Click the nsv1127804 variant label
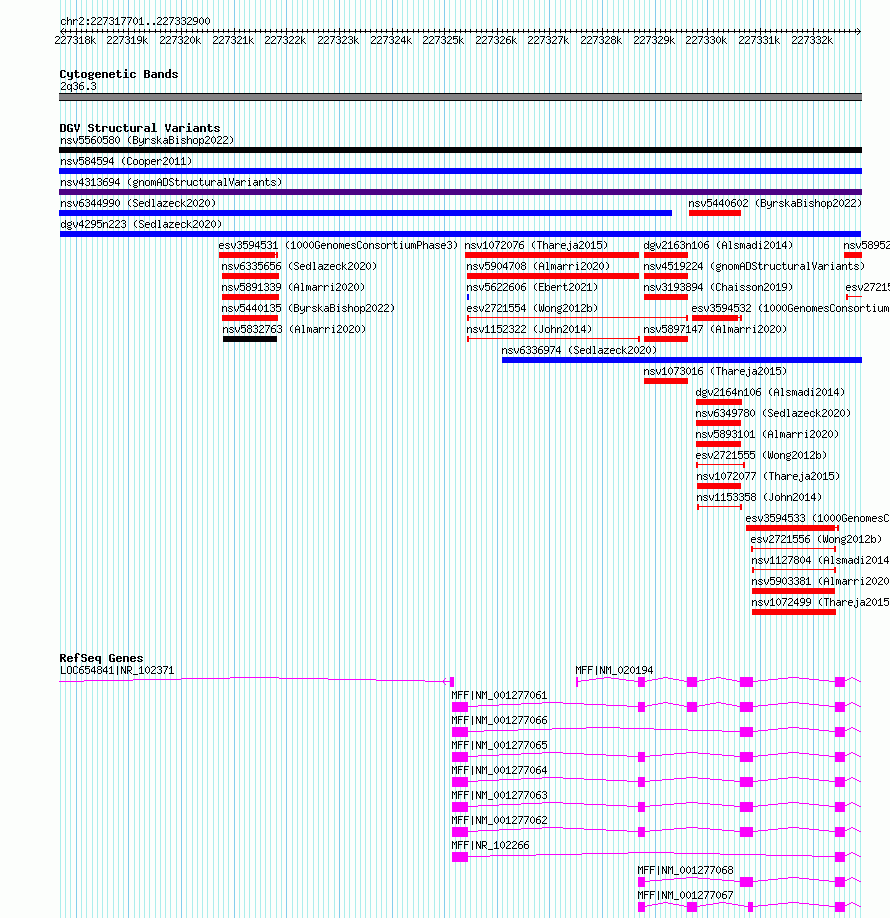Viewport: 890px width, 918px height. pos(820,561)
